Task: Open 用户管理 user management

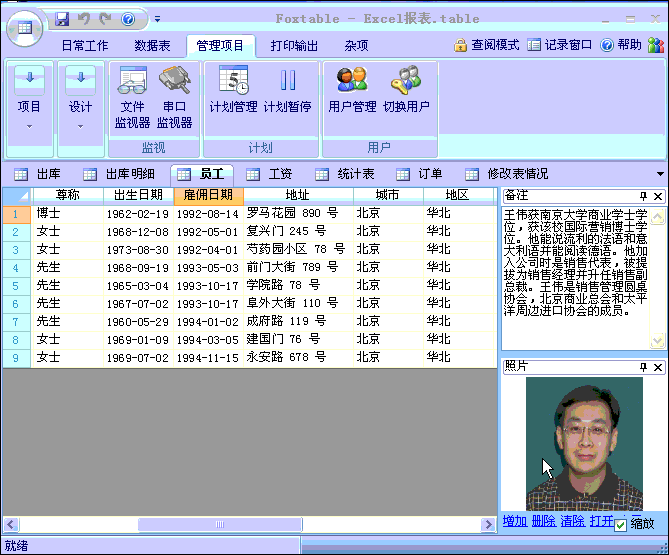Action: [352, 90]
